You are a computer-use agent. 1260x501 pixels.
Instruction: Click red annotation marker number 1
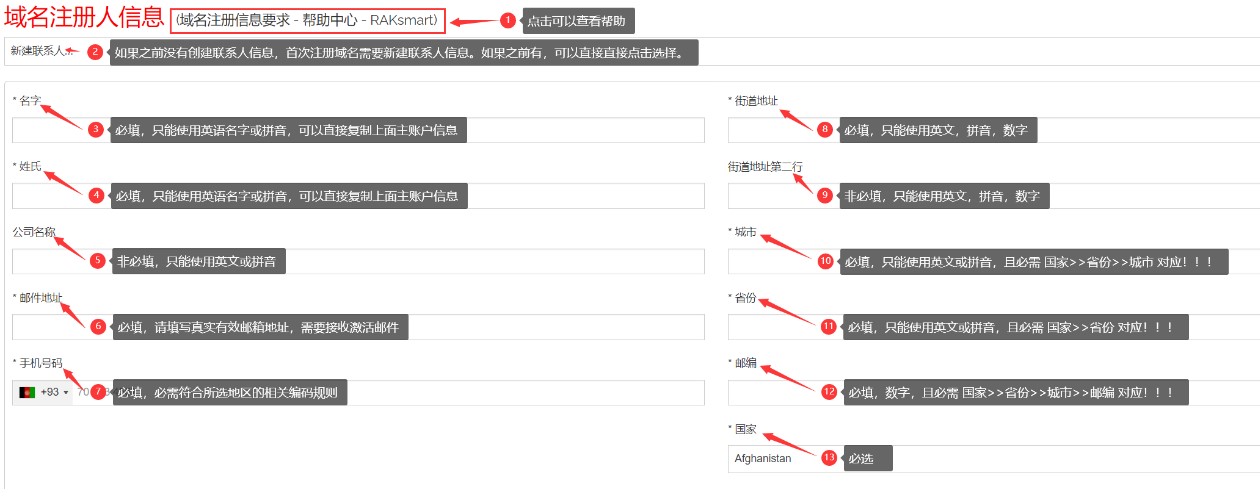click(507, 21)
